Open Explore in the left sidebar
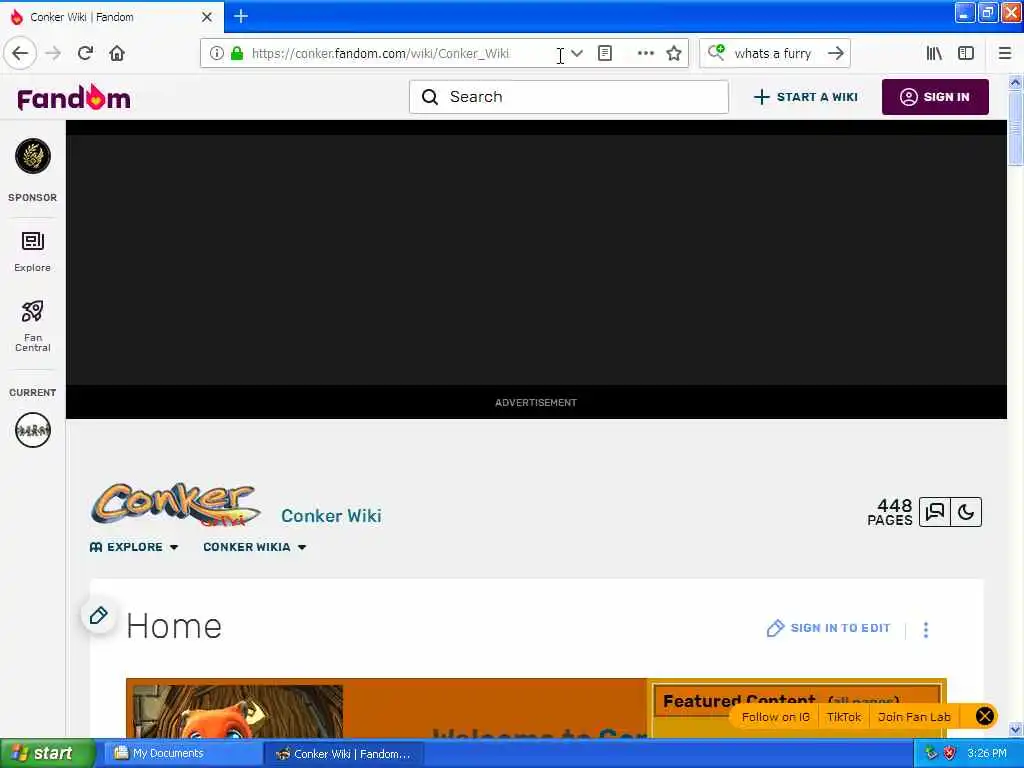Image resolution: width=1024 pixels, height=768 pixels. point(33,251)
